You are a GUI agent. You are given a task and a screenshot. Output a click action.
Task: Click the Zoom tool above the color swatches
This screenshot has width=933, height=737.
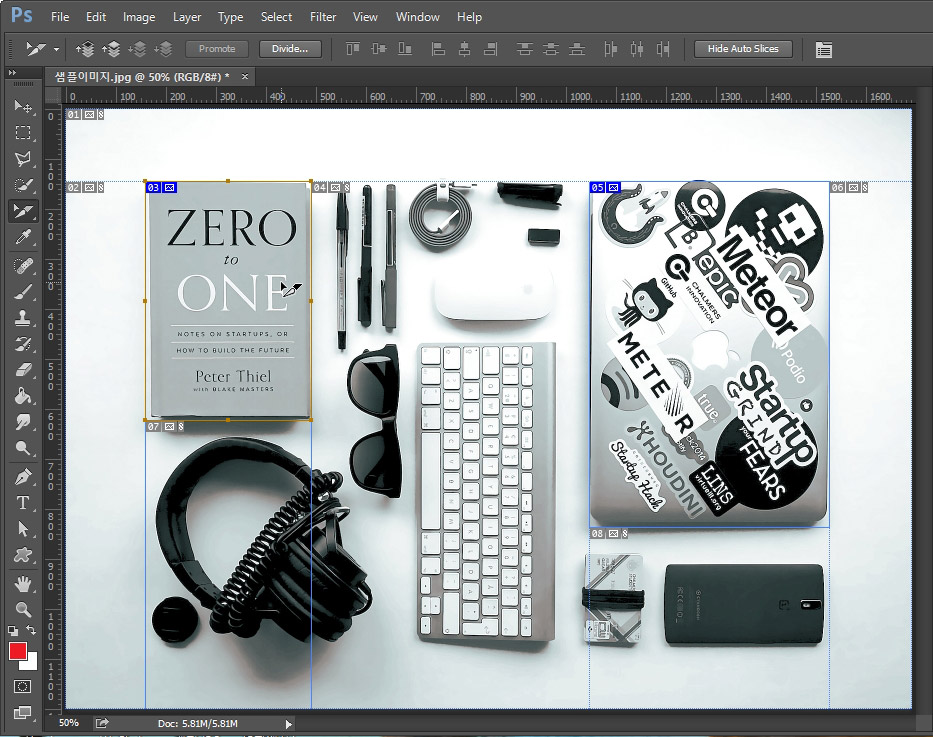pos(22,609)
